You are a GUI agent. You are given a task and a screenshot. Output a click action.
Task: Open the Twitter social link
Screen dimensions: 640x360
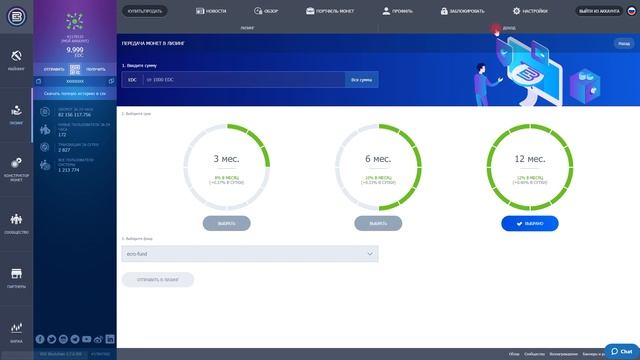click(51, 339)
